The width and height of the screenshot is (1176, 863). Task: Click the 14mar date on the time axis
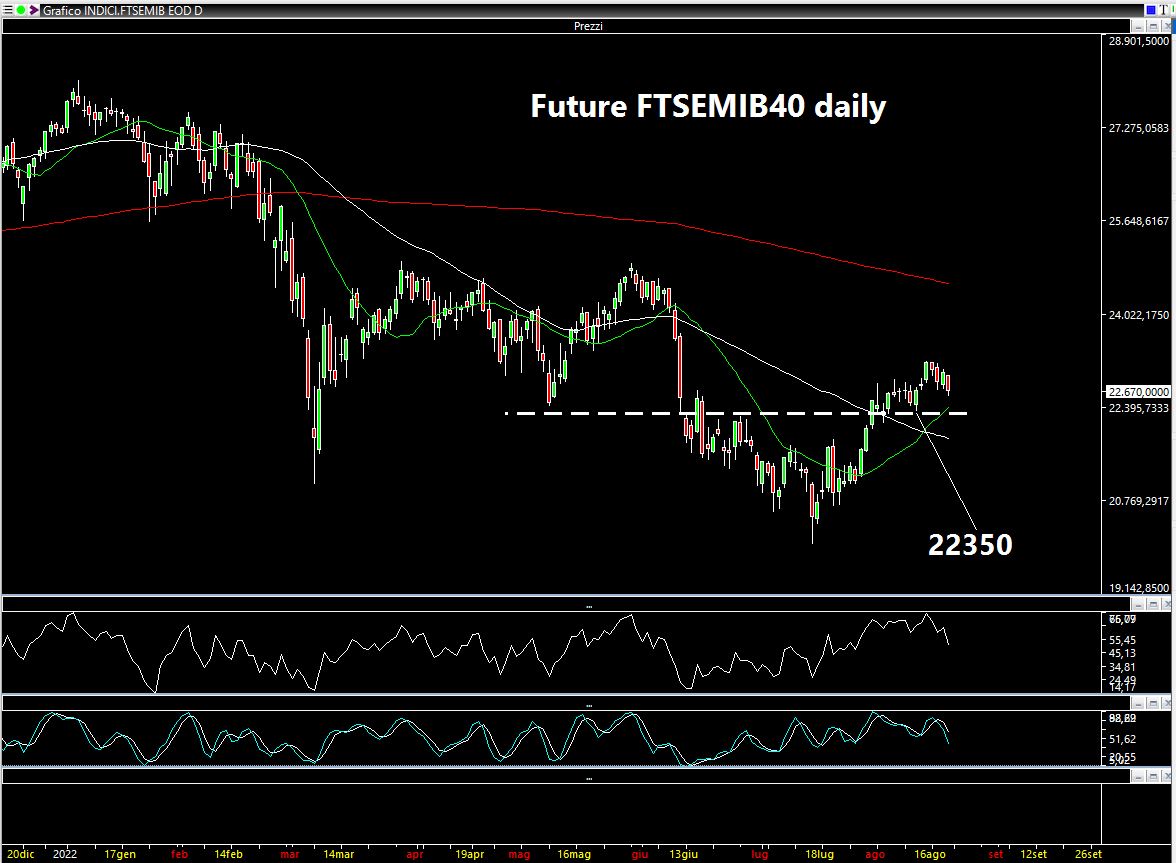point(338,854)
